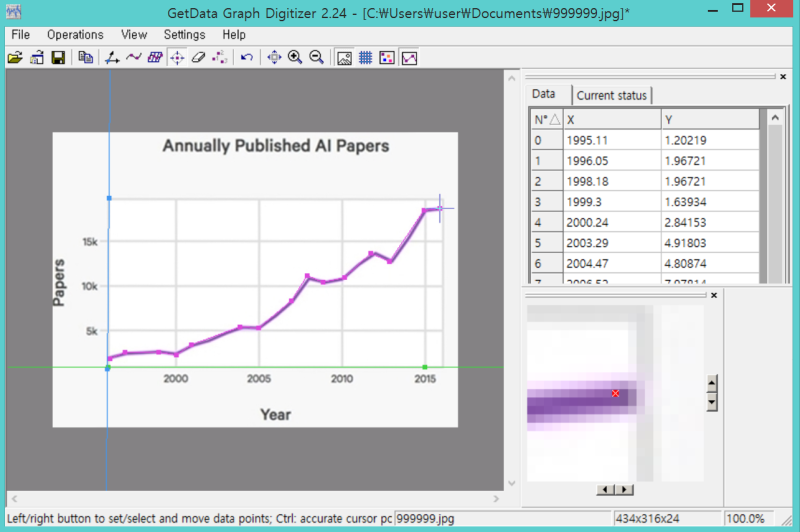Click image view horizontal scroll left arrow
Screen dimensions: 800x532
point(14,499)
